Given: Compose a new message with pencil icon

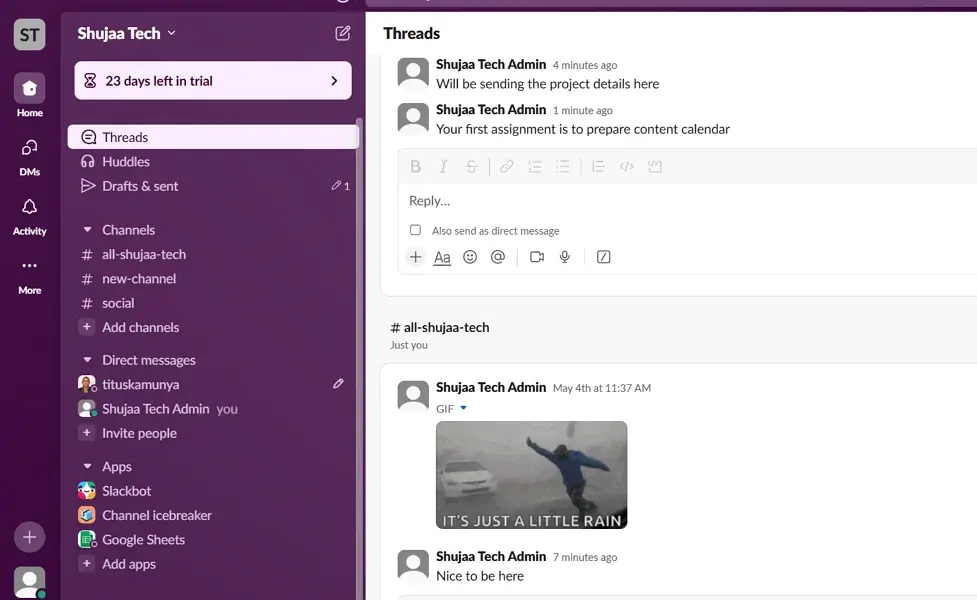Looking at the screenshot, I should pyautogui.click(x=343, y=33).
